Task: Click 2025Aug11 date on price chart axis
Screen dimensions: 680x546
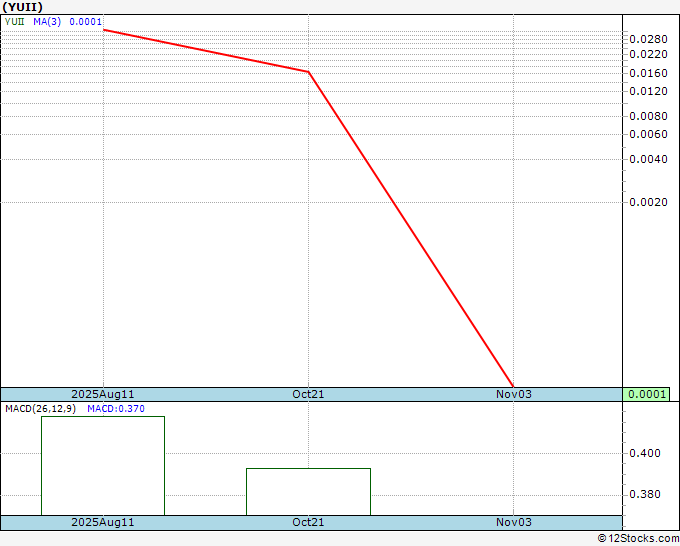Action: click(103, 394)
